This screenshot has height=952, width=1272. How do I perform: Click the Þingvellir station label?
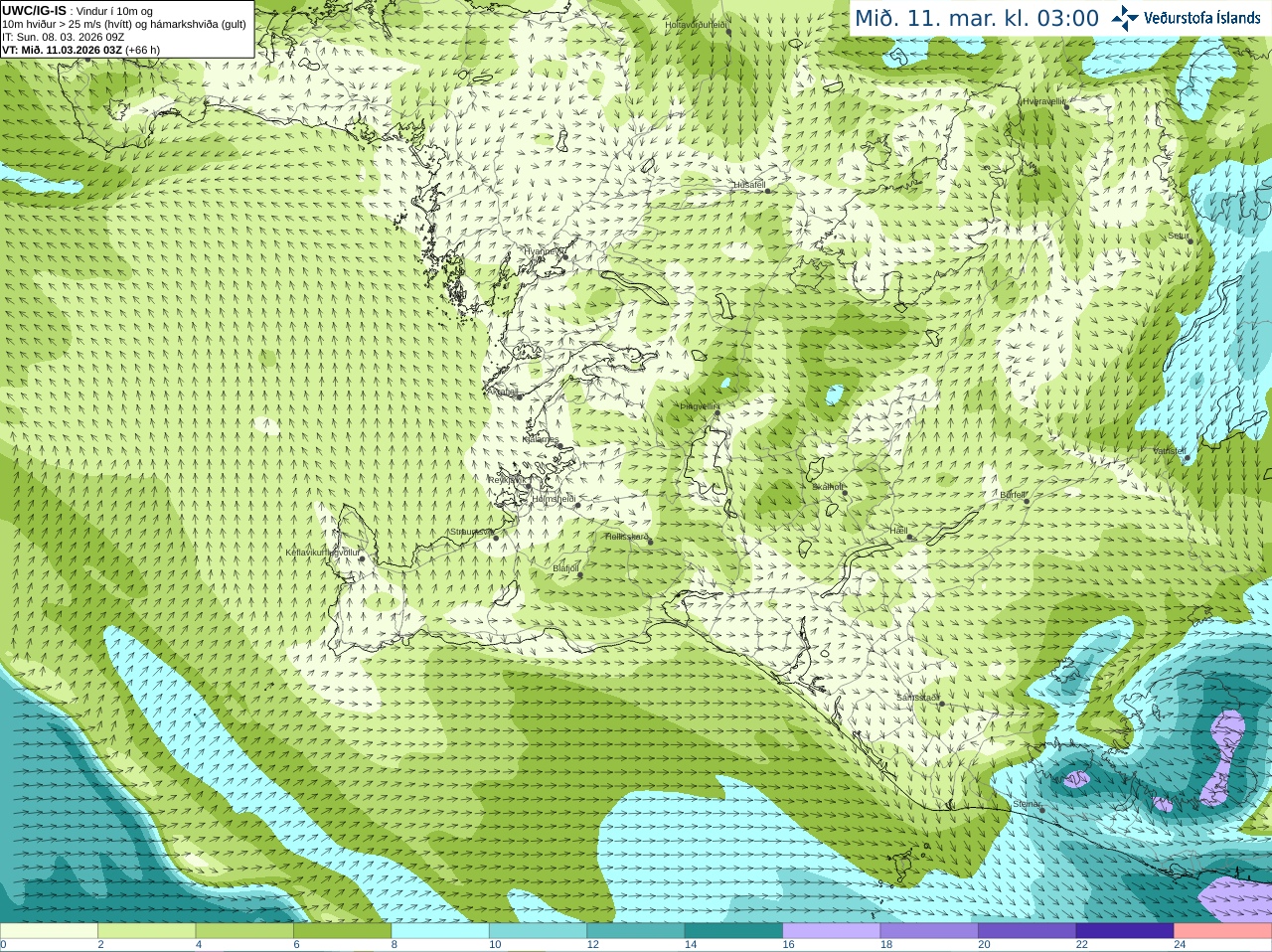click(x=700, y=406)
